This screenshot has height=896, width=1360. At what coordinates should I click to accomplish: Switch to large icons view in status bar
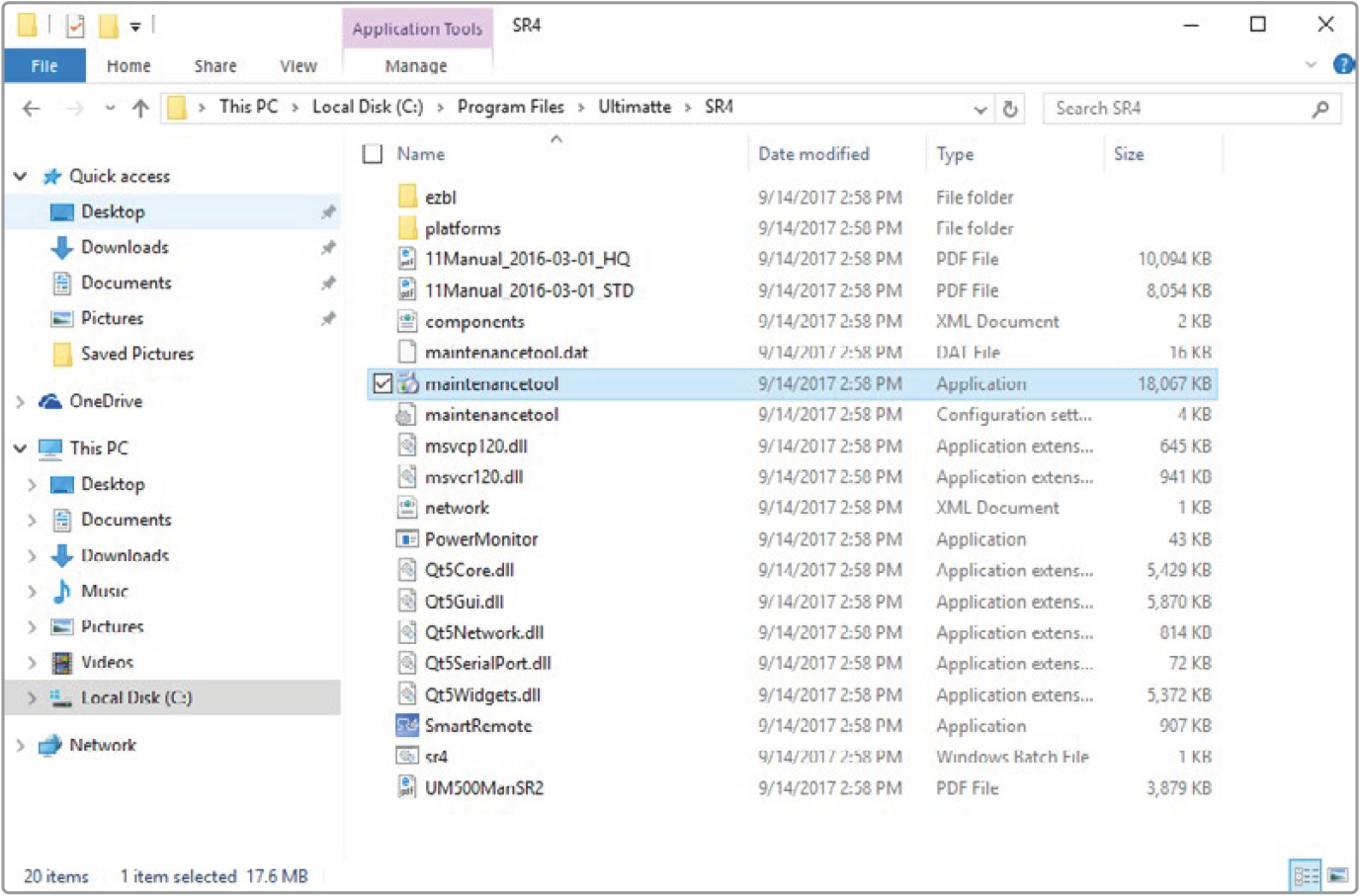pos(1338,875)
